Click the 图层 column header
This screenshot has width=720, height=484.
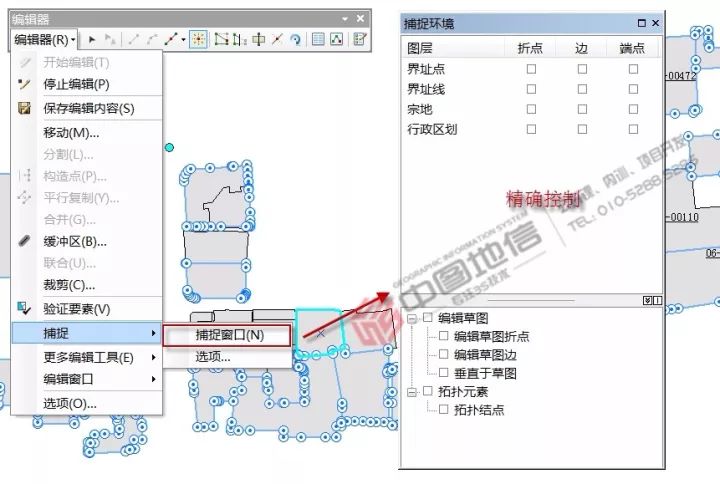pos(454,48)
